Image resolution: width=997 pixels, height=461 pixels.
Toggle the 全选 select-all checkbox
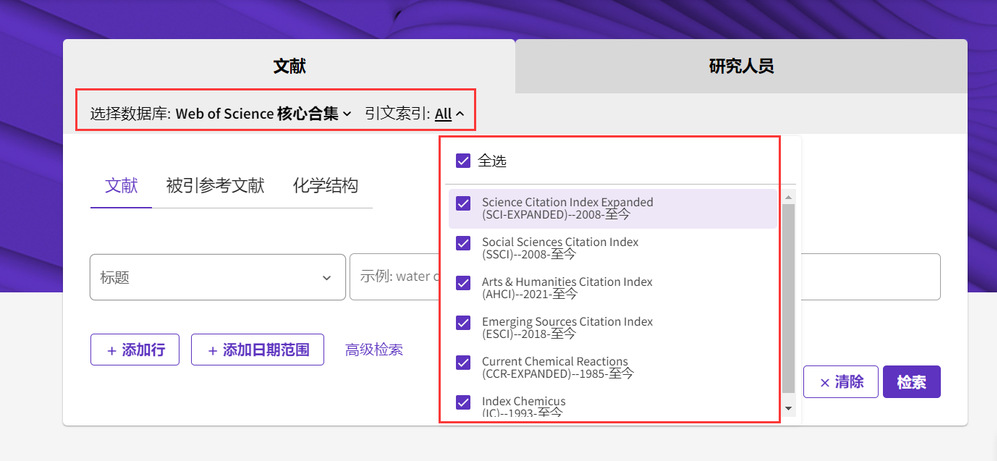click(x=463, y=161)
